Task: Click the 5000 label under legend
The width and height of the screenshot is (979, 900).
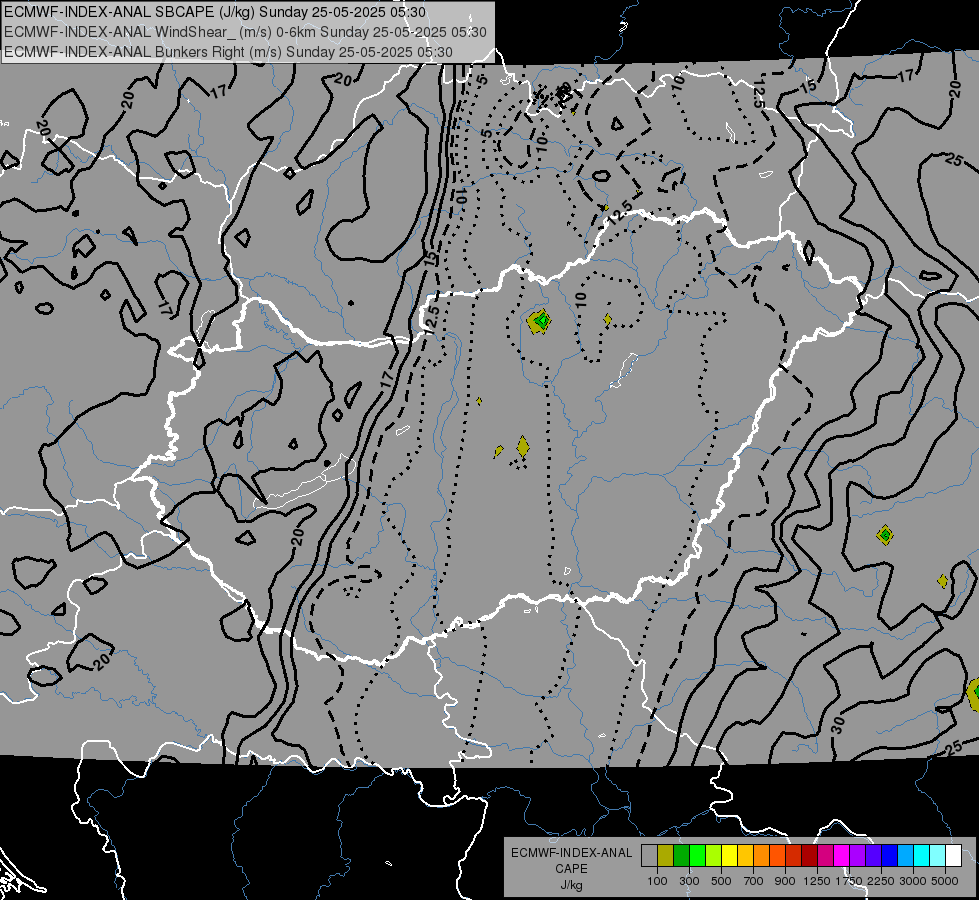Action: point(945,881)
